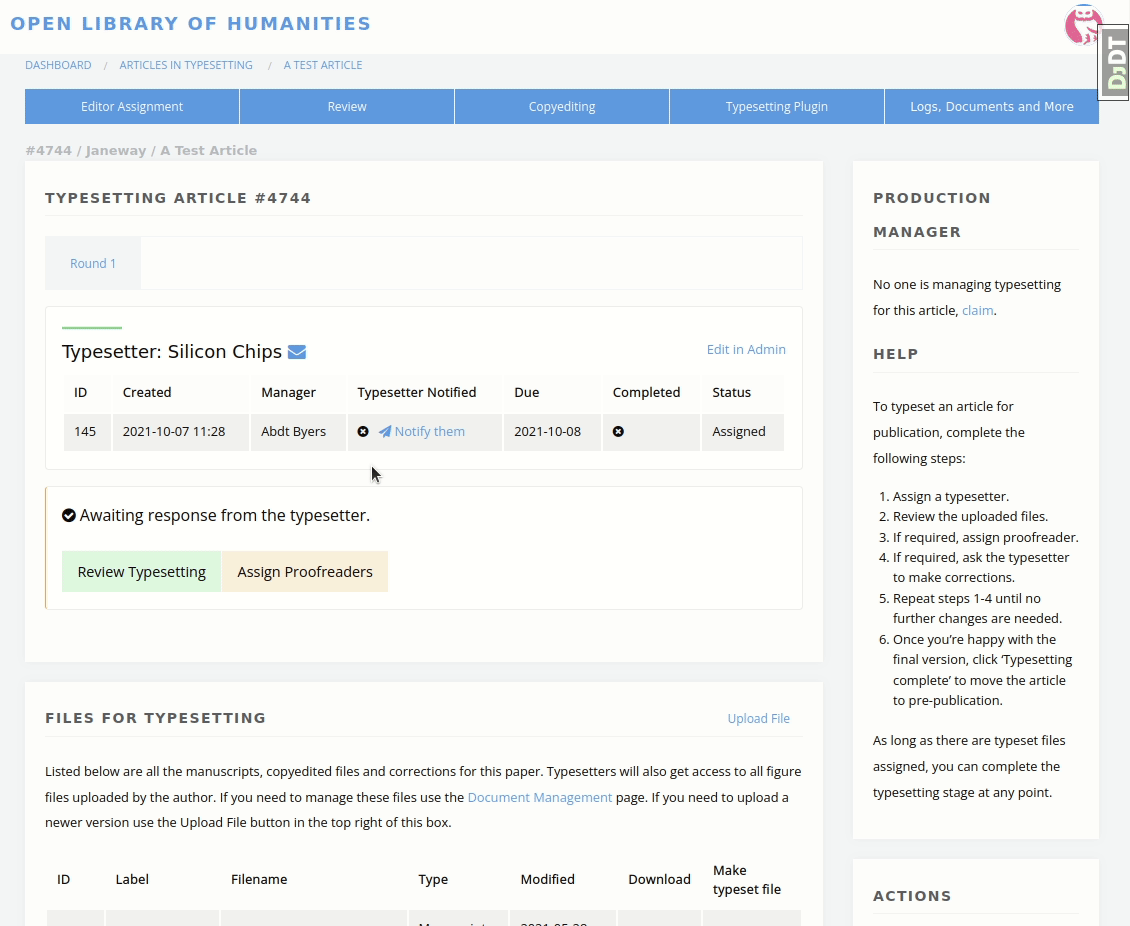Click the user avatar in top right

[1081, 25]
